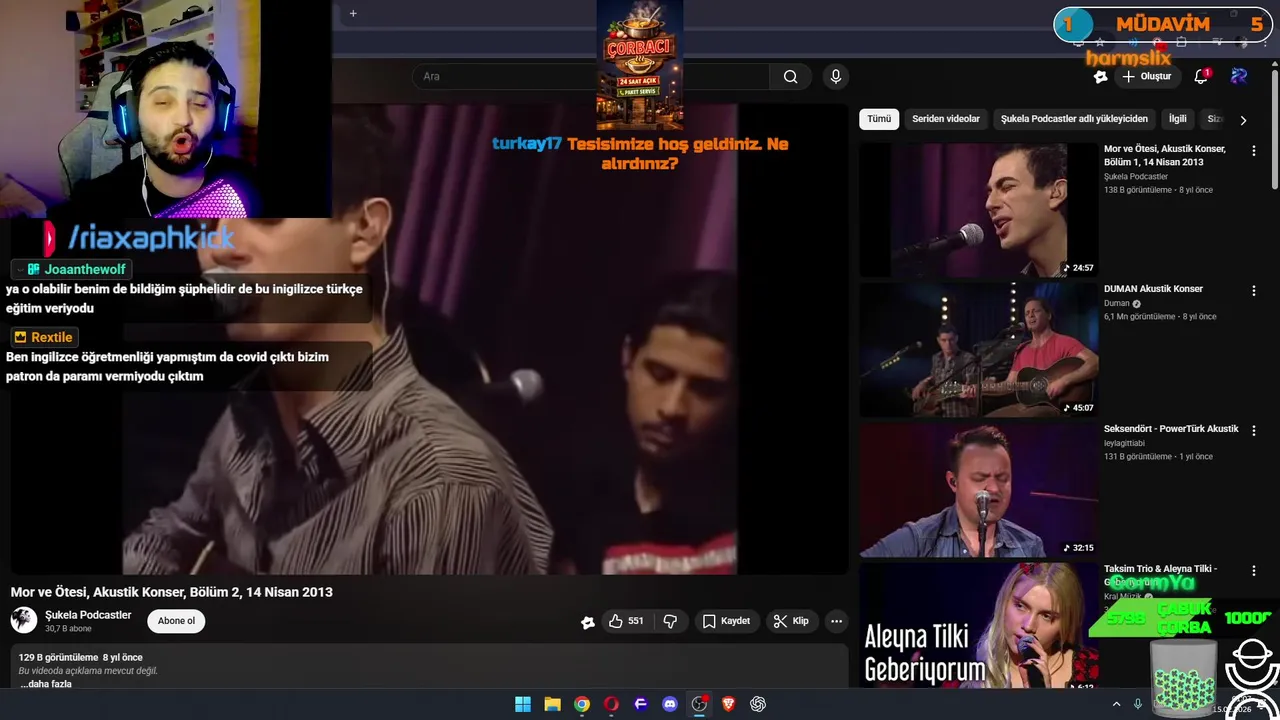Screen dimensions: 1280x720
Task: Start voice search with the microphone icon
Action: point(836,77)
